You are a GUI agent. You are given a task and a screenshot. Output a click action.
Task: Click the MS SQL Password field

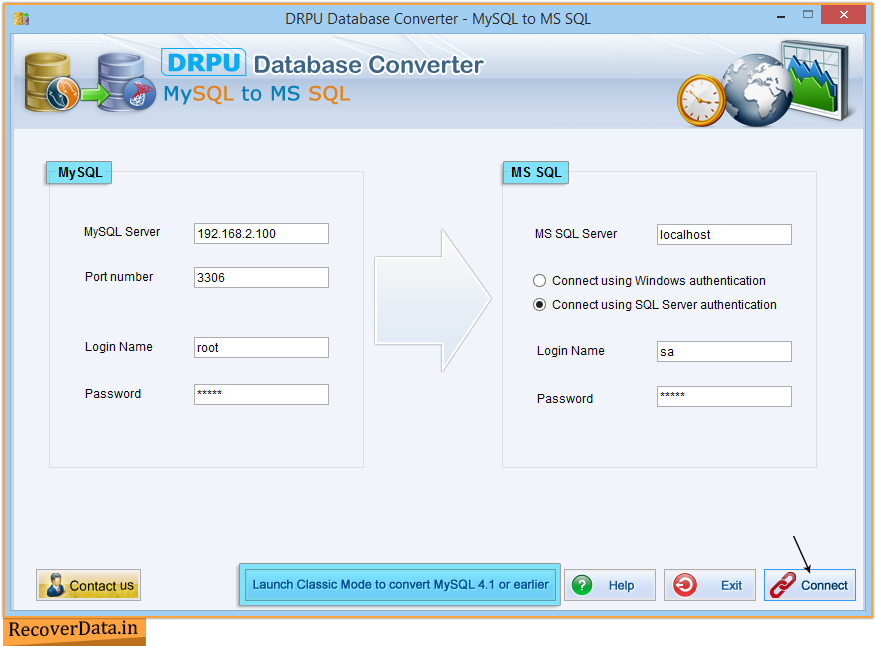724,397
